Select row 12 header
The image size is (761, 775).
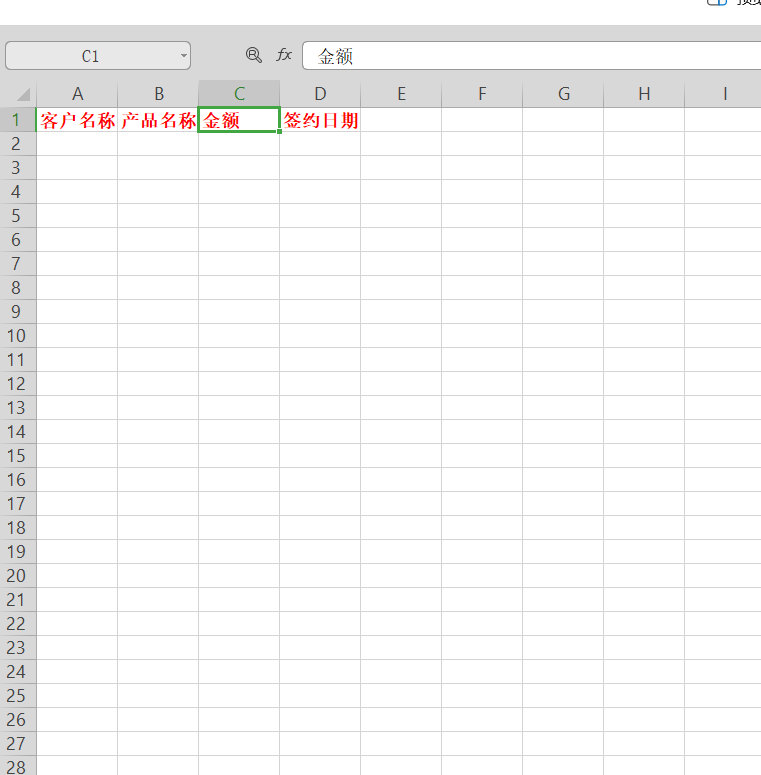coord(18,384)
